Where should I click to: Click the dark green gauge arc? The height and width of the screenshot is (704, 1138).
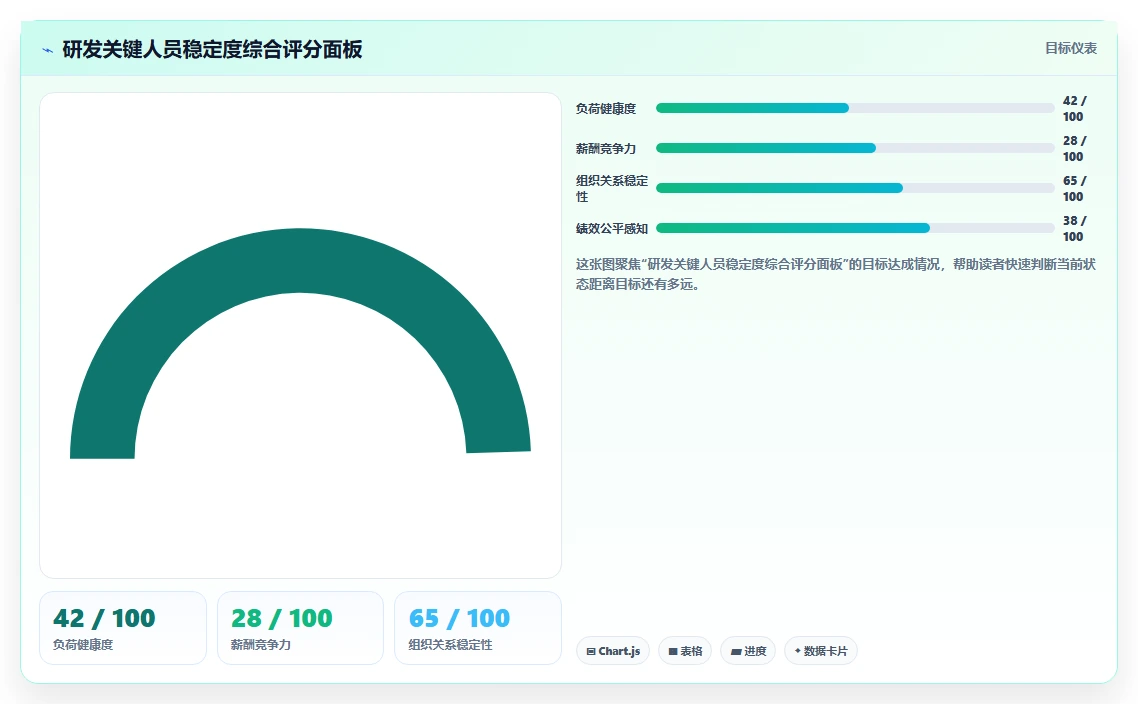(300, 260)
